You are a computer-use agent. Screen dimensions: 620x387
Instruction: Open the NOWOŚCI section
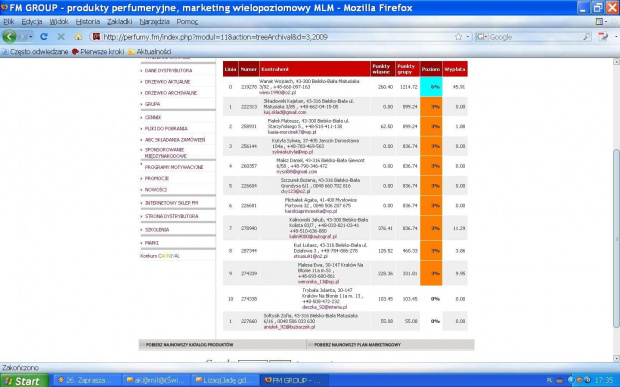[156, 190]
